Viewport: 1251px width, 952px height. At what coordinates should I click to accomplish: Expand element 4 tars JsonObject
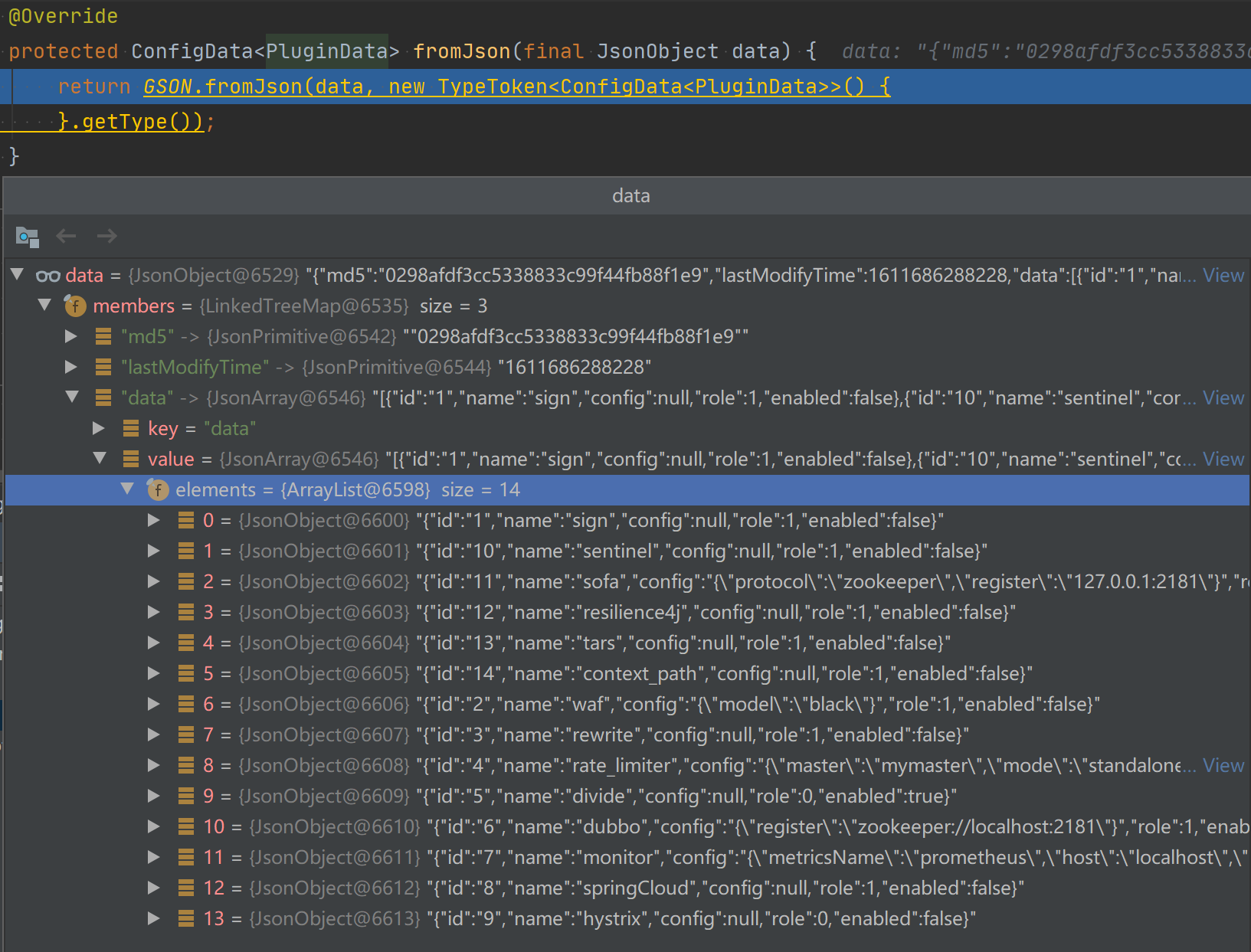point(154,643)
